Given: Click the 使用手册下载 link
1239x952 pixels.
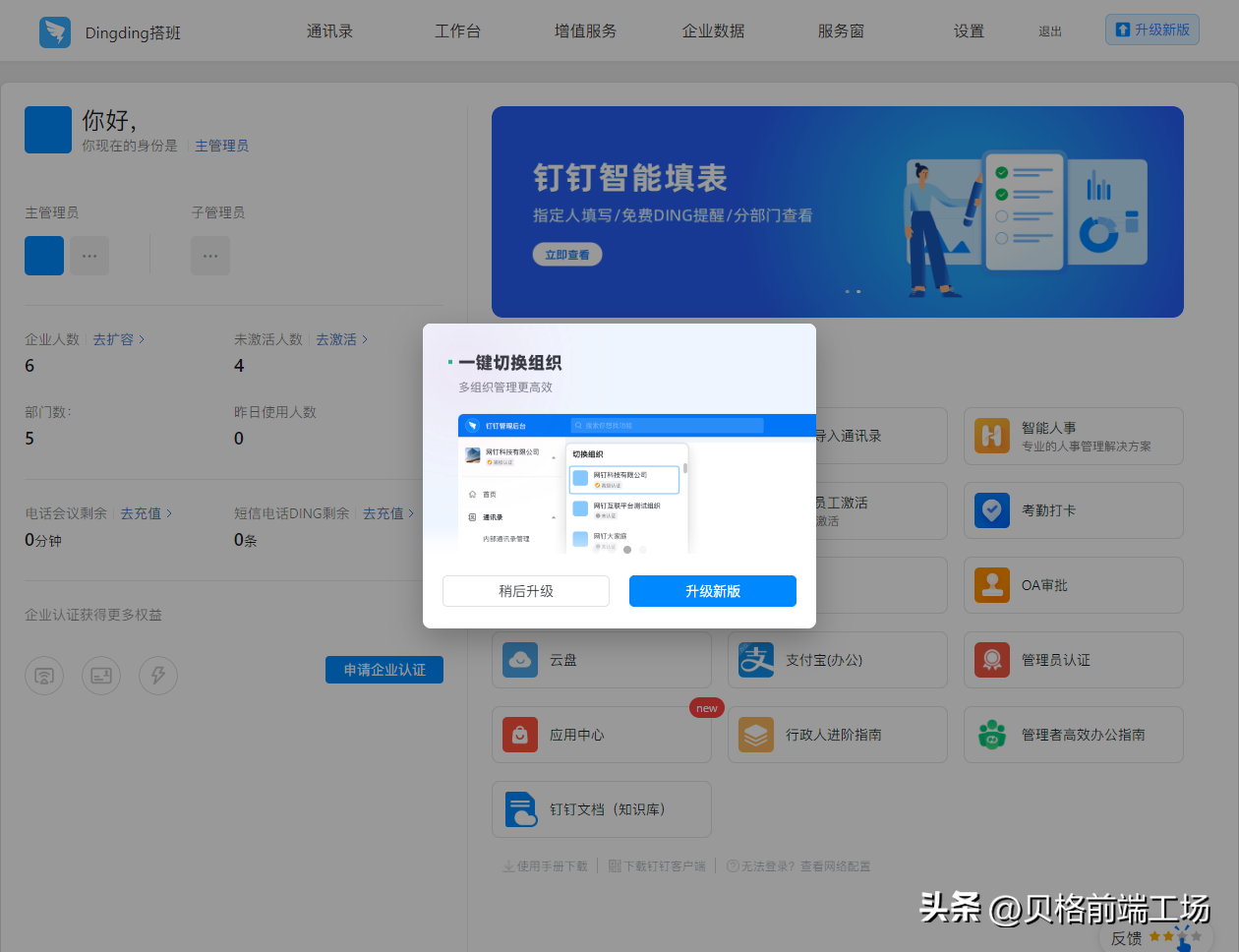Looking at the screenshot, I should 545,866.
